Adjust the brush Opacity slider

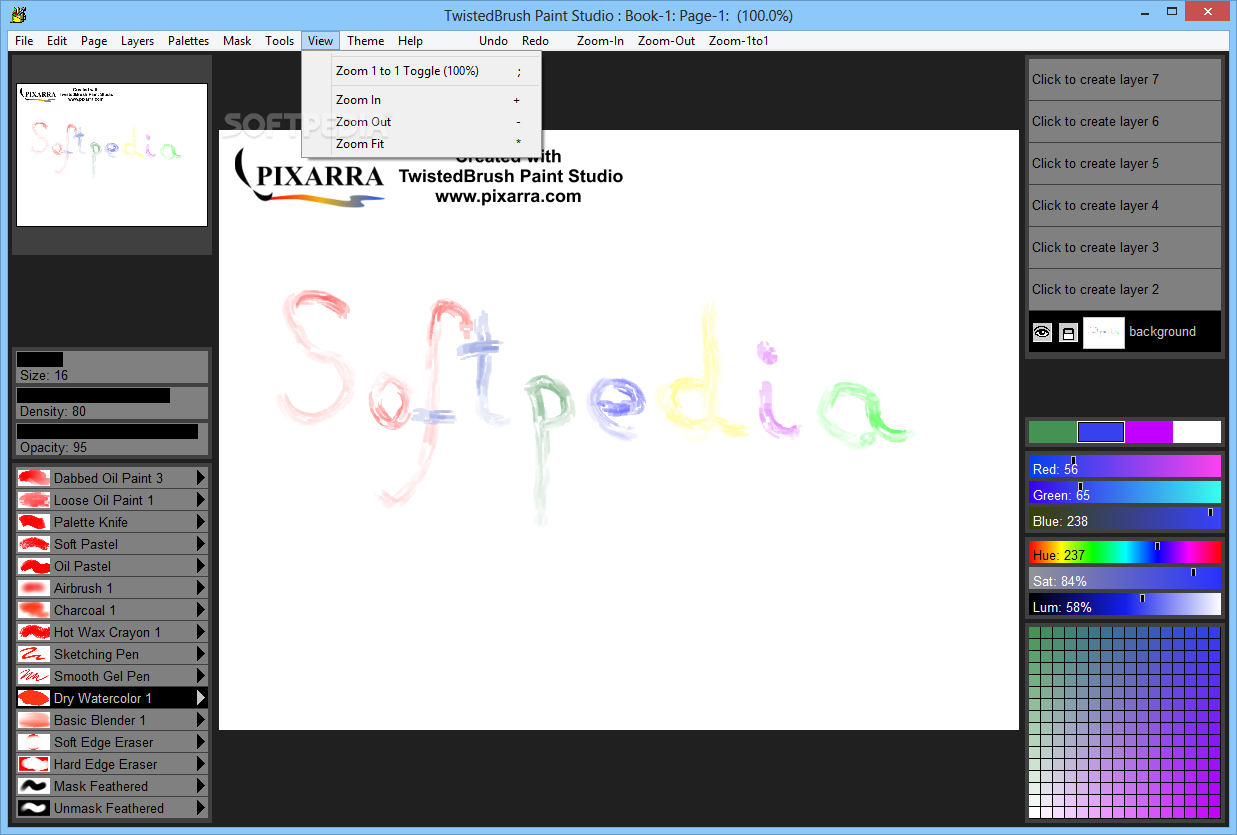tap(111, 439)
